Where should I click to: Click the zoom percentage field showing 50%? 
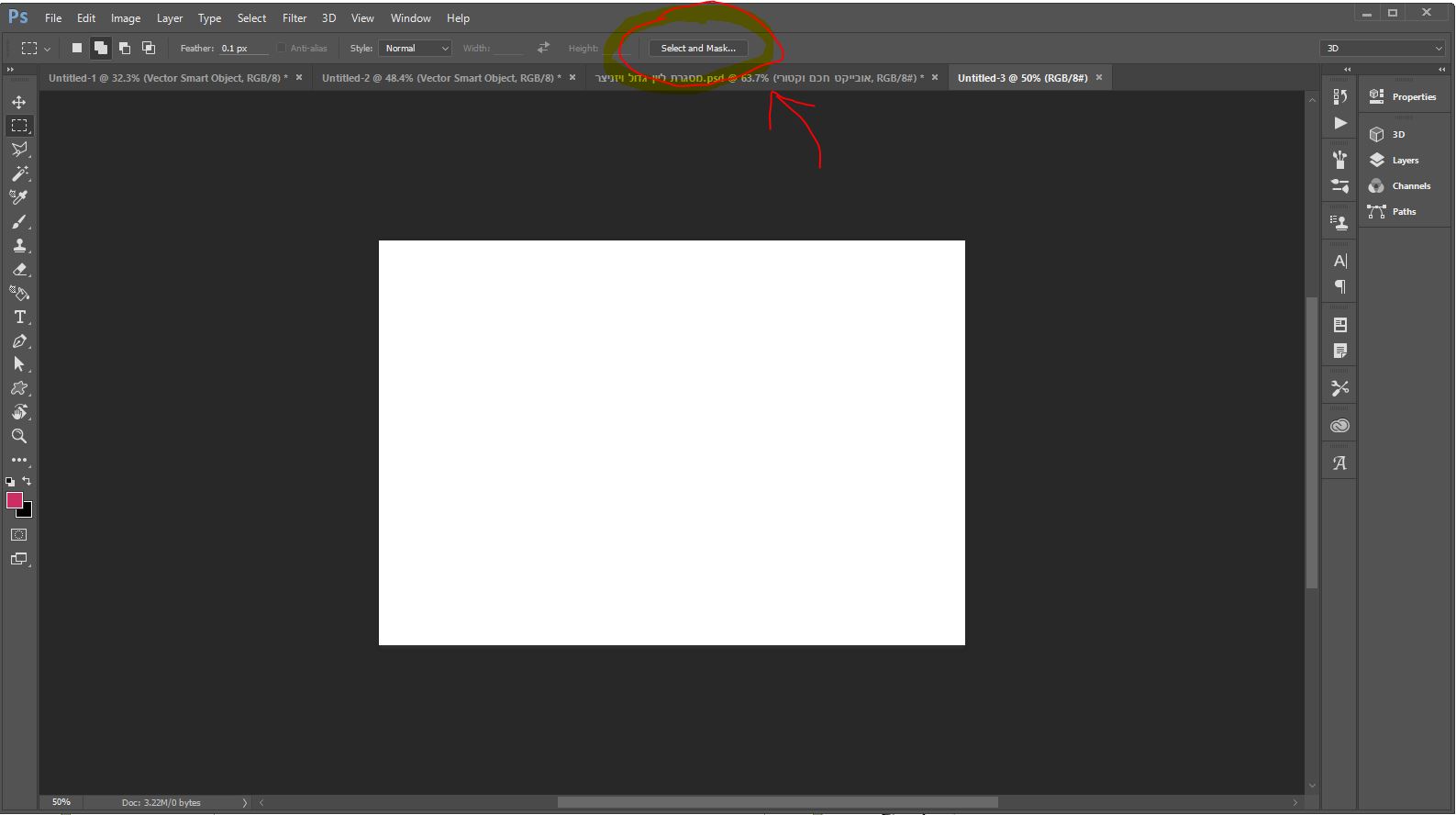[61, 803]
